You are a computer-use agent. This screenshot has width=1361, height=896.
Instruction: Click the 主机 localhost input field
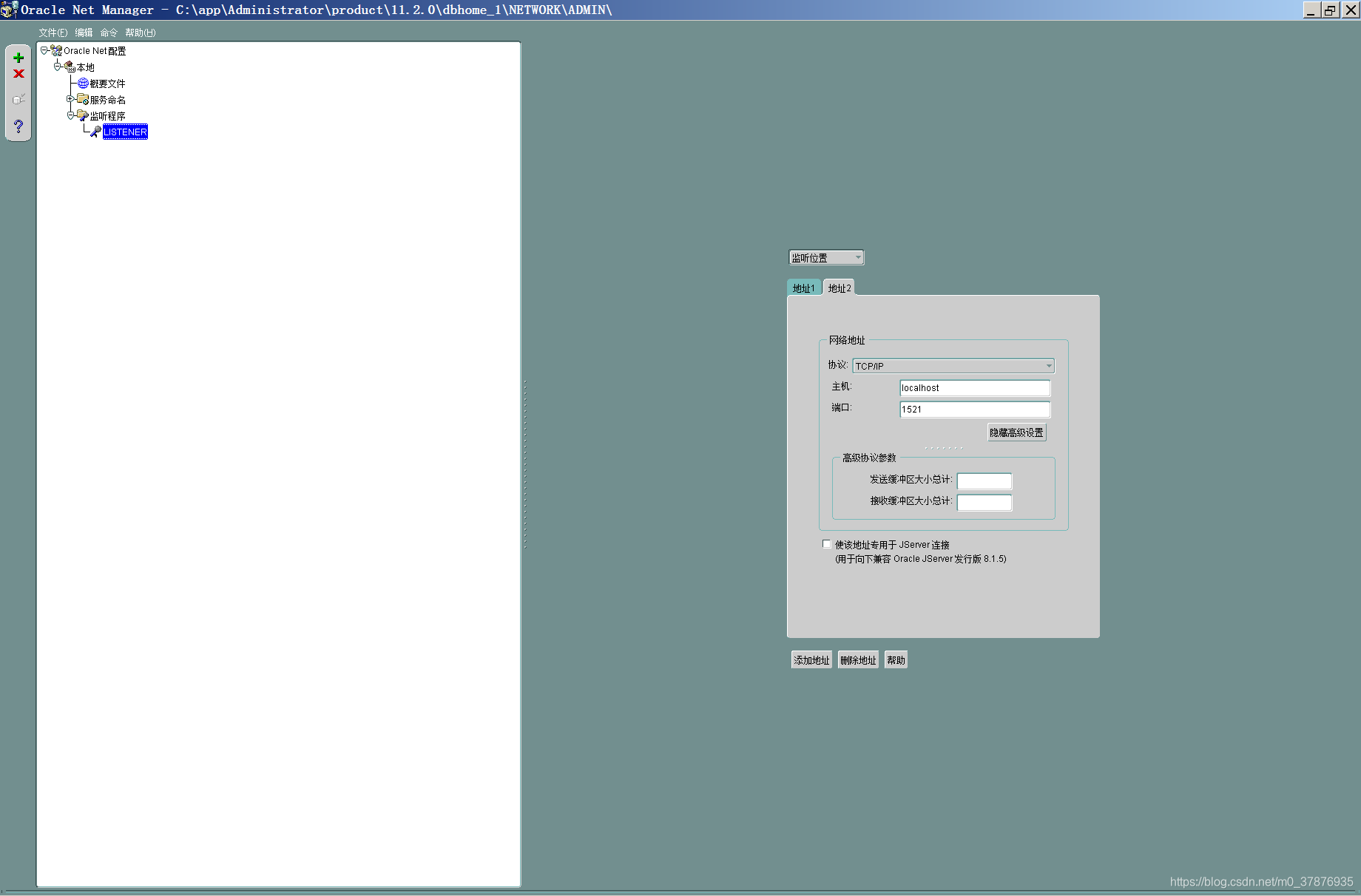[x=975, y=388]
